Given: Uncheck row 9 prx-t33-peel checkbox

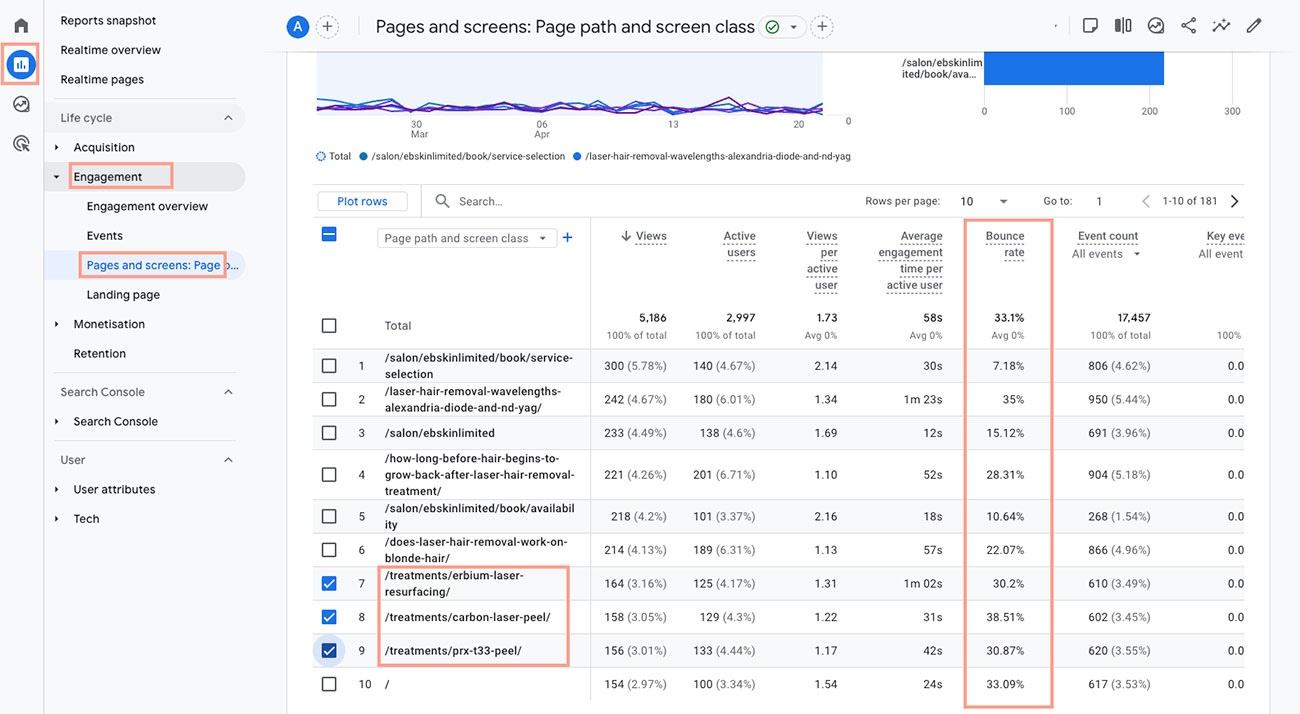Looking at the screenshot, I should (329, 651).
